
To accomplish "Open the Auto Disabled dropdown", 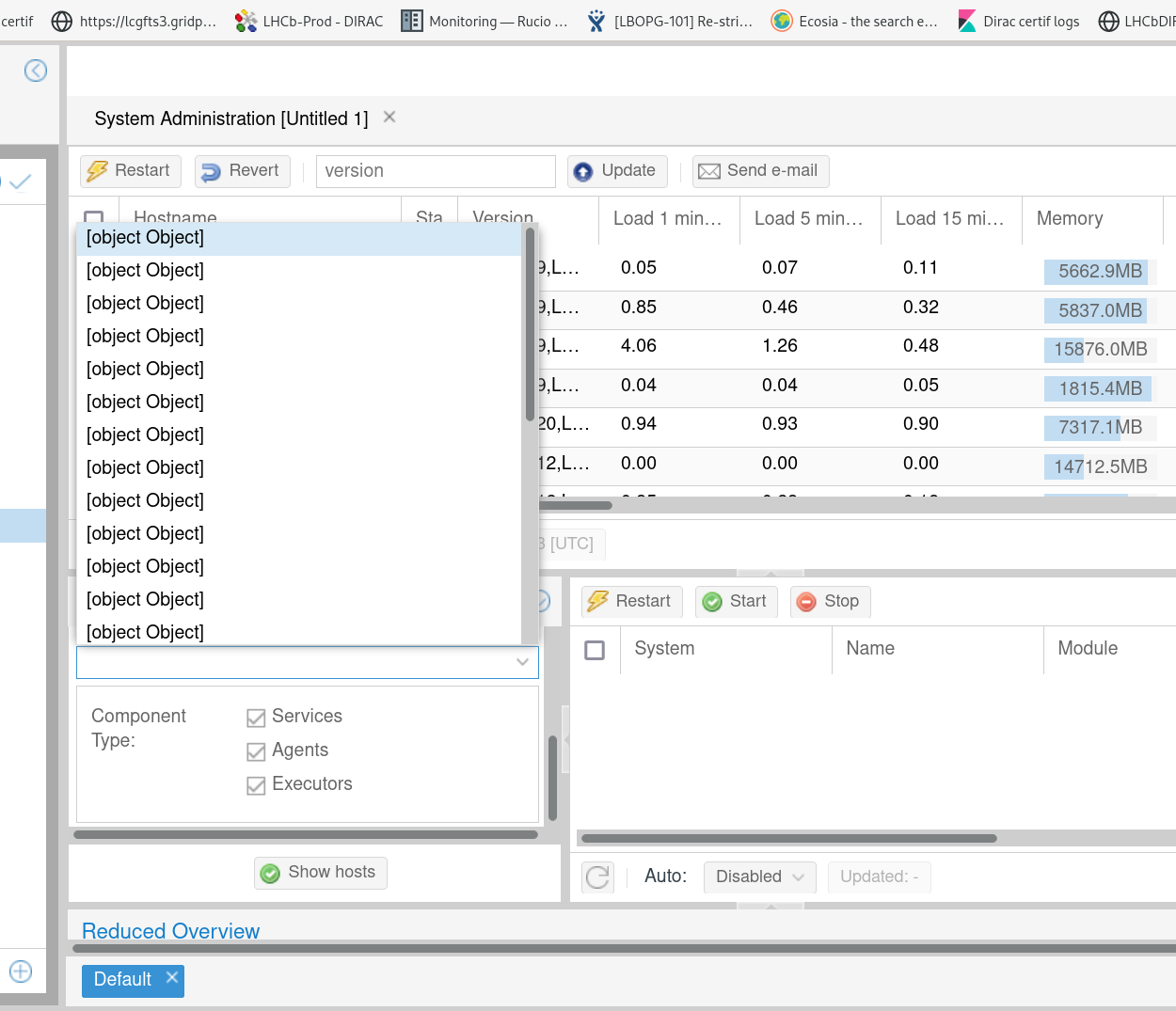I will click(759, 877).
